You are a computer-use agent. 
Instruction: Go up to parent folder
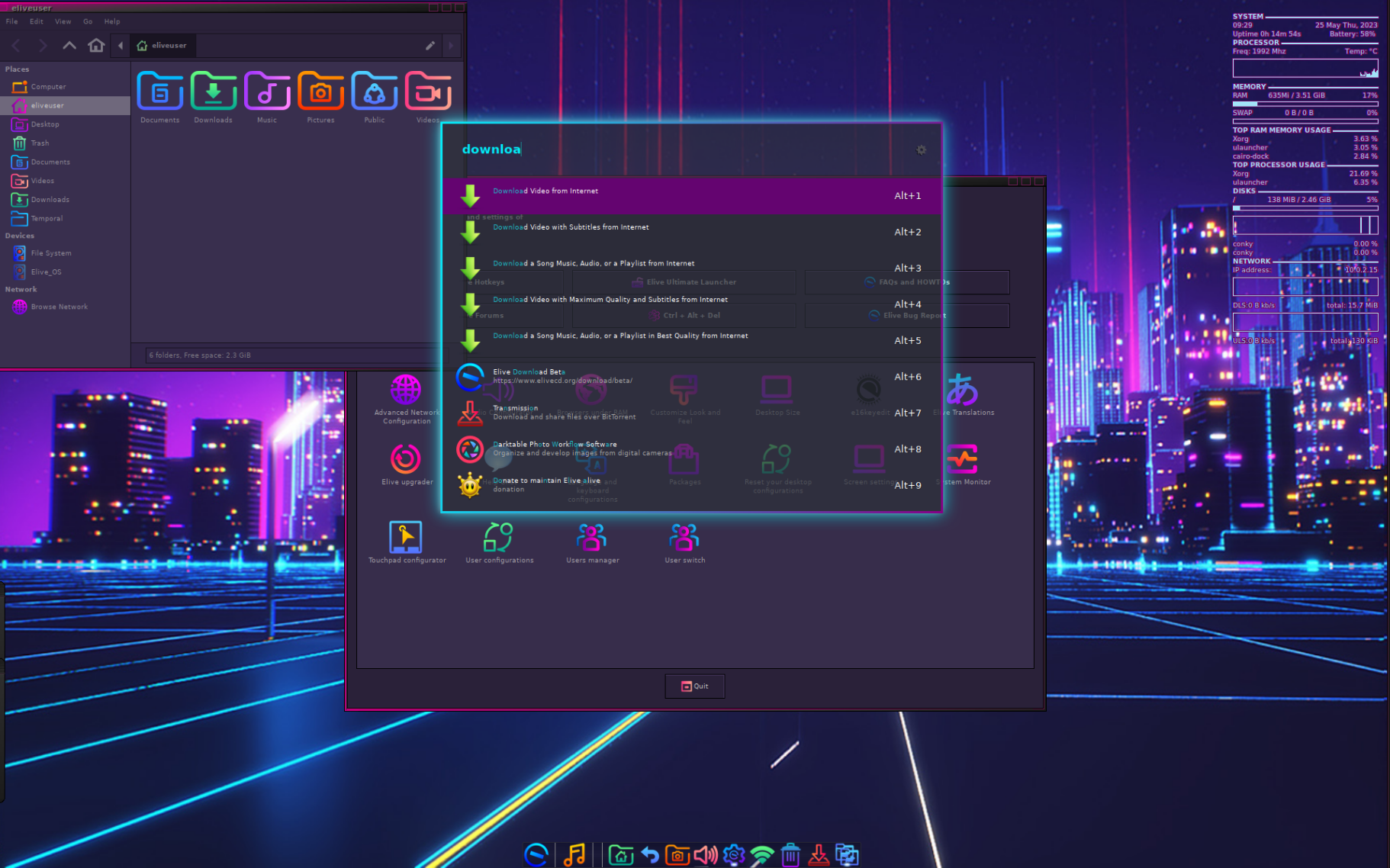(69, 46)
